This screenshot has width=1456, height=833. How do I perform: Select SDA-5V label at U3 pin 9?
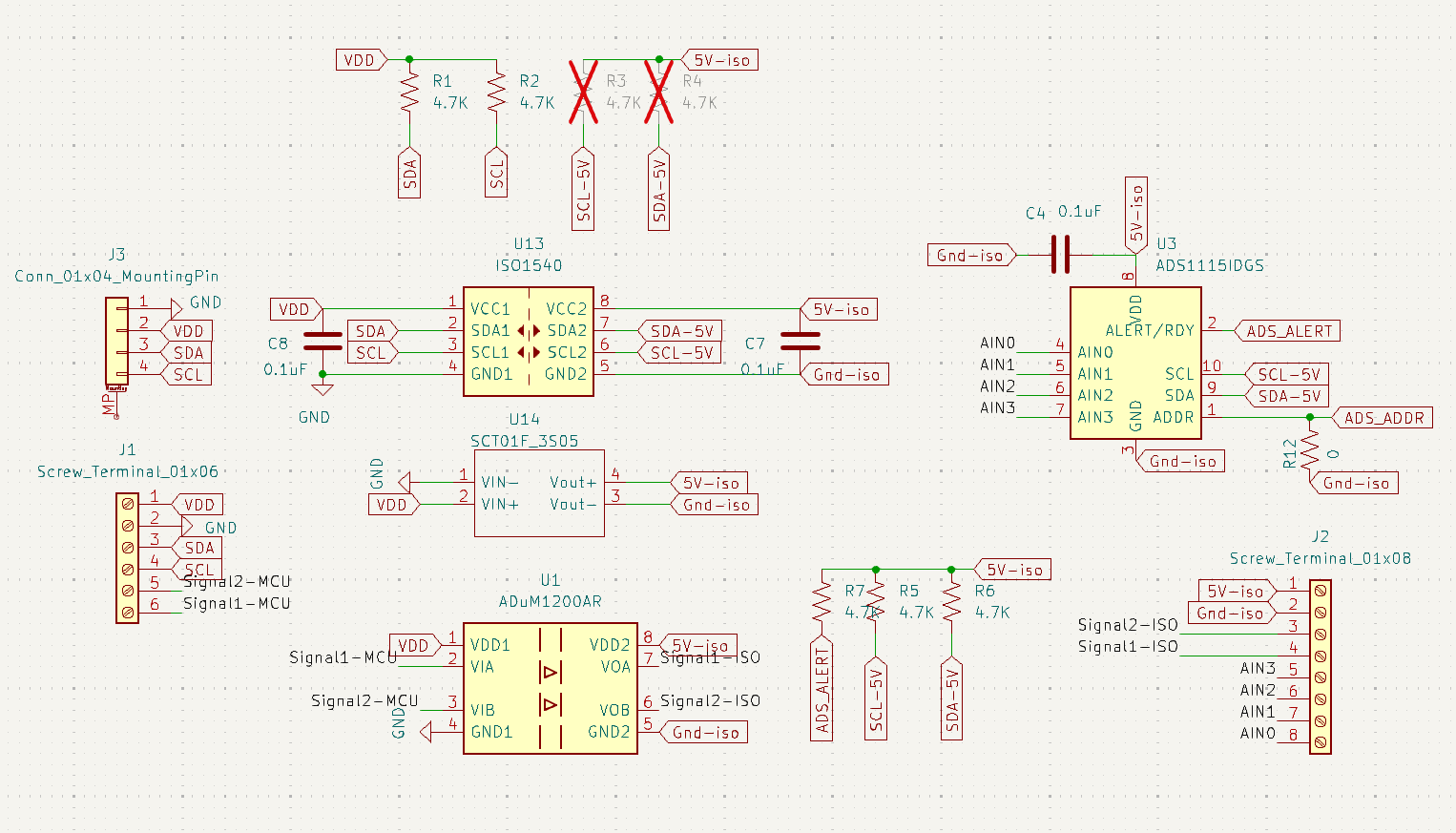click(x=1287, y=396)
